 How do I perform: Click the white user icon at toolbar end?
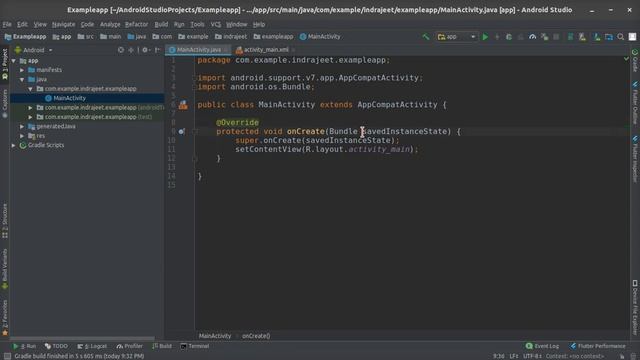(632, 37)
